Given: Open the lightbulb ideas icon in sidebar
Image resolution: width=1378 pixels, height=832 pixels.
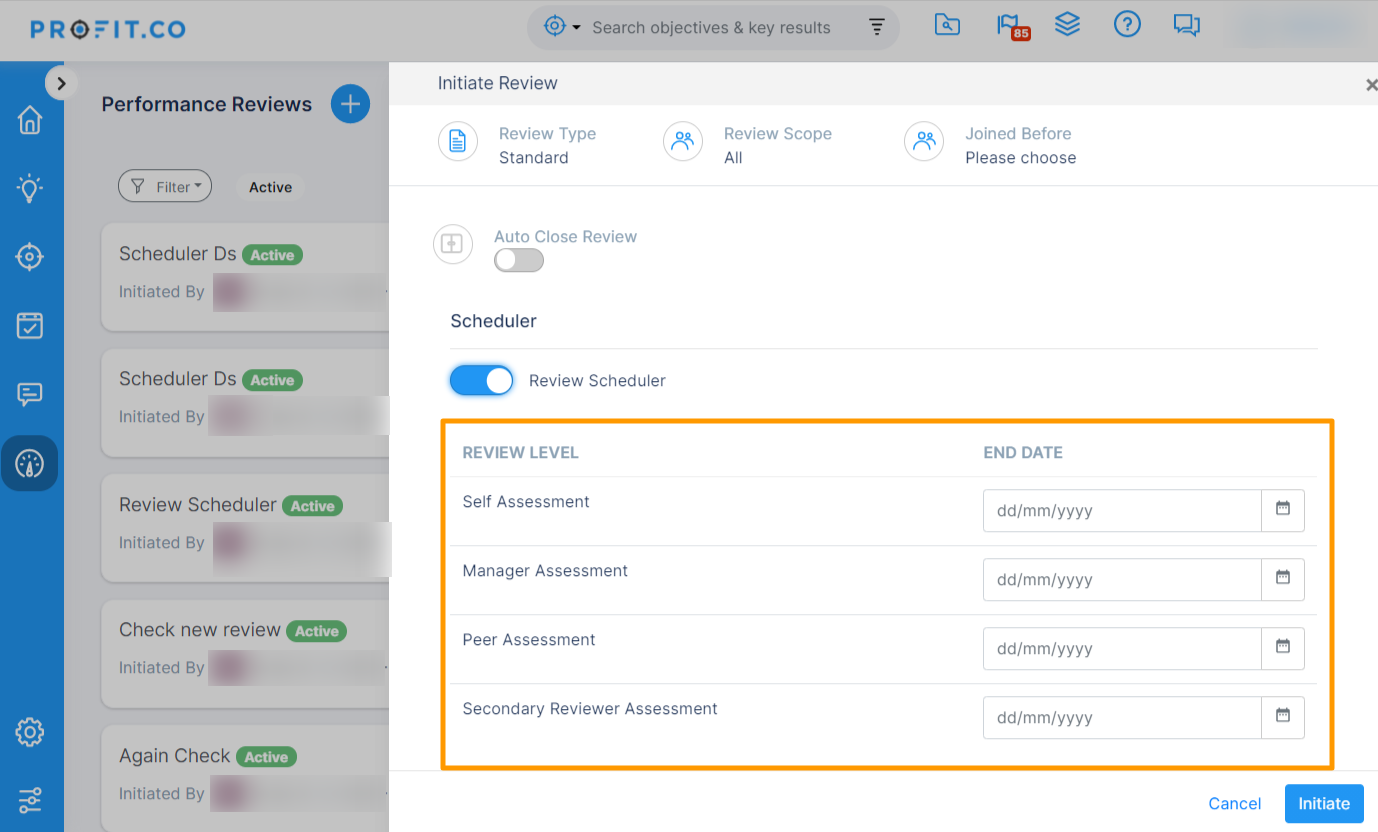Looking at the screenshot, I should tap(30, 188).
